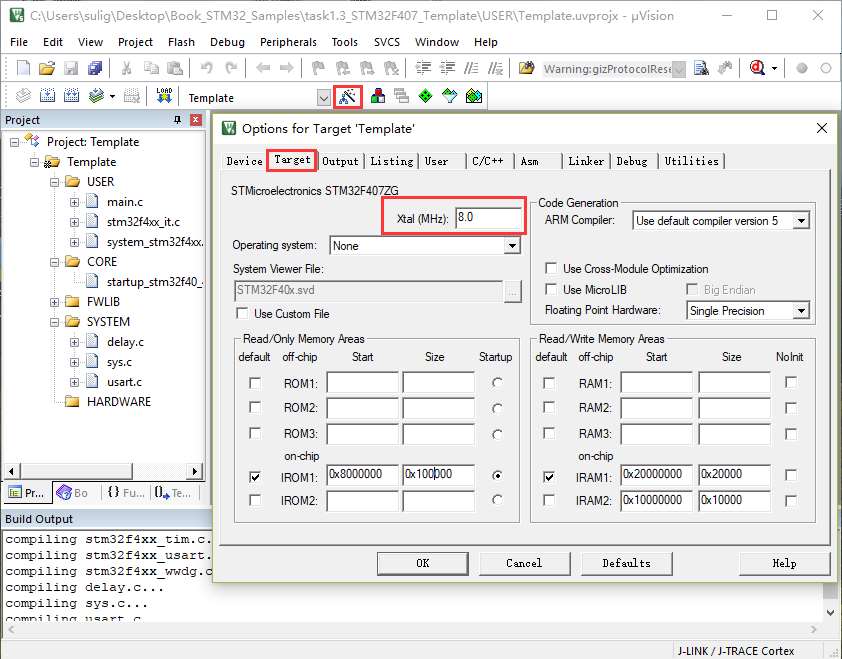This screenshot has height=659, width=842.
Task: Click the Insert Bookmark flag icon
Action: click(318, 68)
